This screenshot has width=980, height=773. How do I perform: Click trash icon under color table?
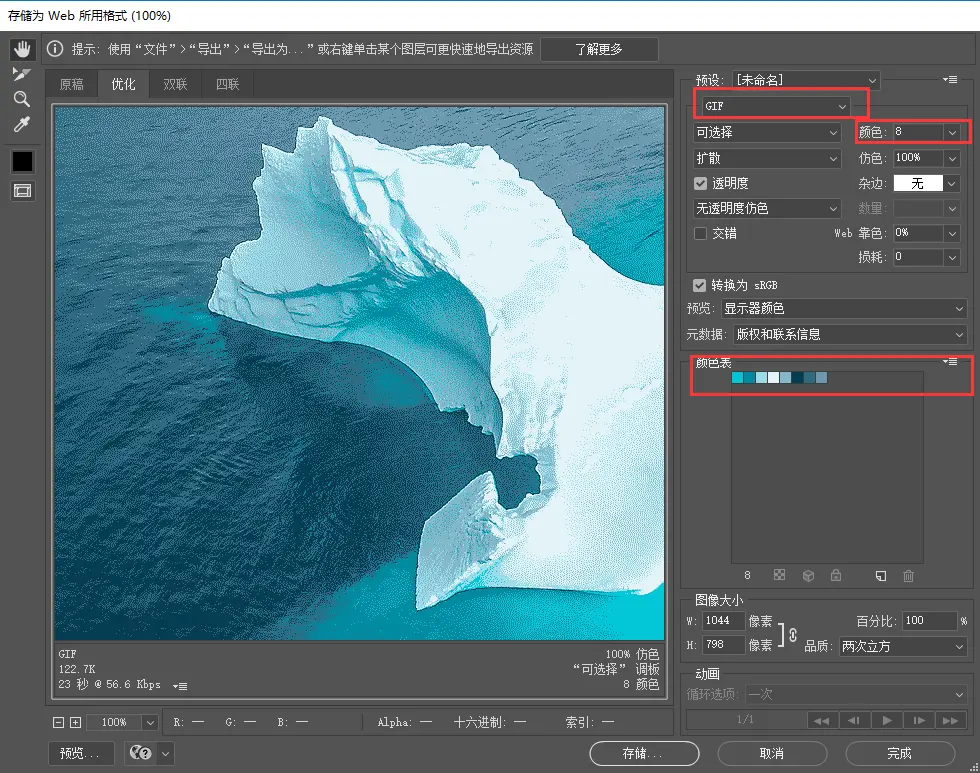coord(908,576)
